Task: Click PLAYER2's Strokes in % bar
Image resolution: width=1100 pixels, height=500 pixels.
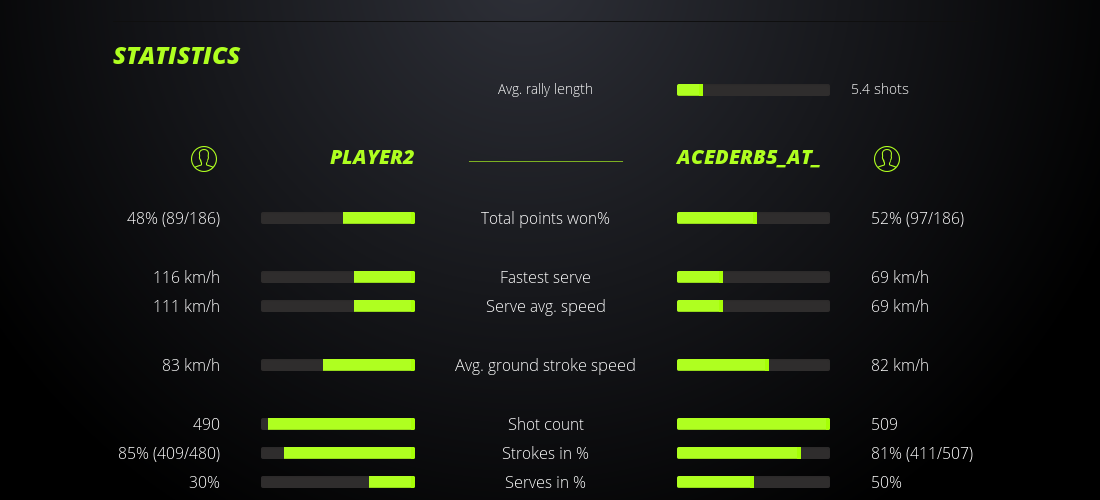Action: [x=338, y=453]
